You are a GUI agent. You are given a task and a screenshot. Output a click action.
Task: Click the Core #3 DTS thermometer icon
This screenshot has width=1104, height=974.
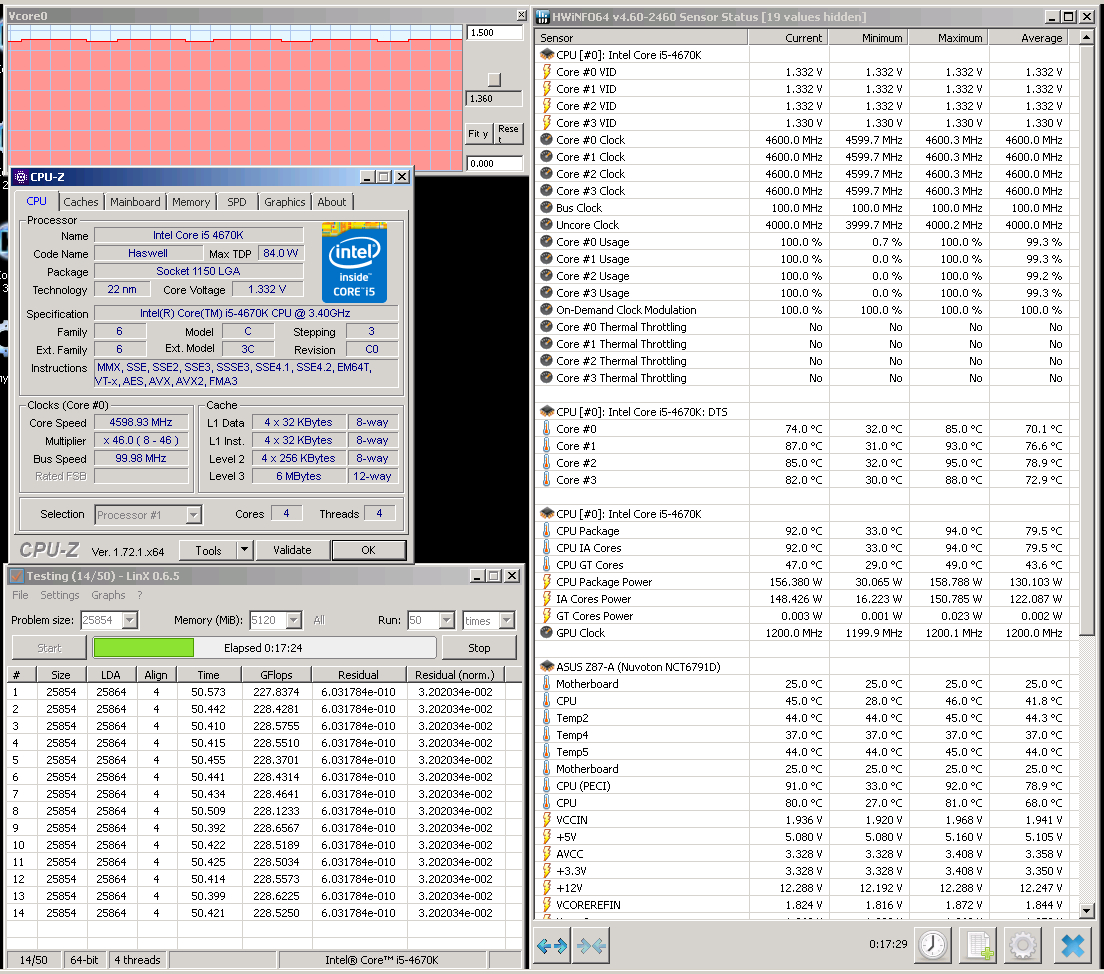coord(546,480)
